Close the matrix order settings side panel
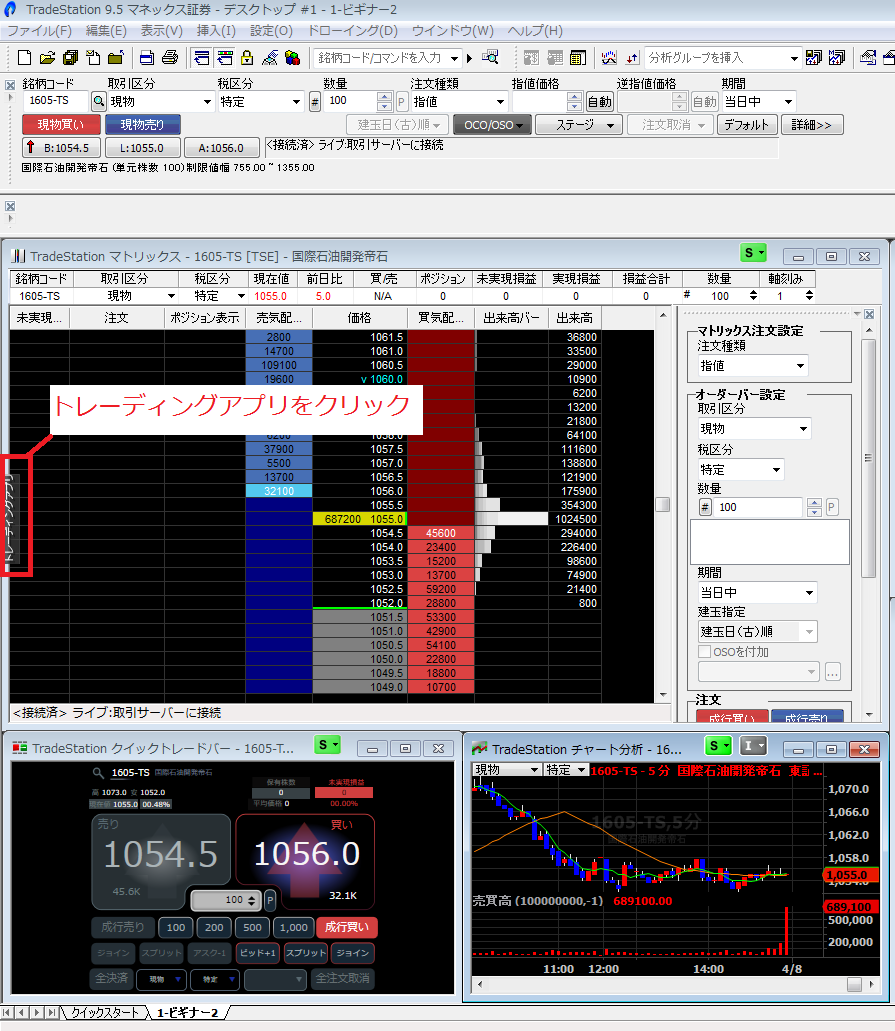 pyautogui.click(x=869, y=314)
